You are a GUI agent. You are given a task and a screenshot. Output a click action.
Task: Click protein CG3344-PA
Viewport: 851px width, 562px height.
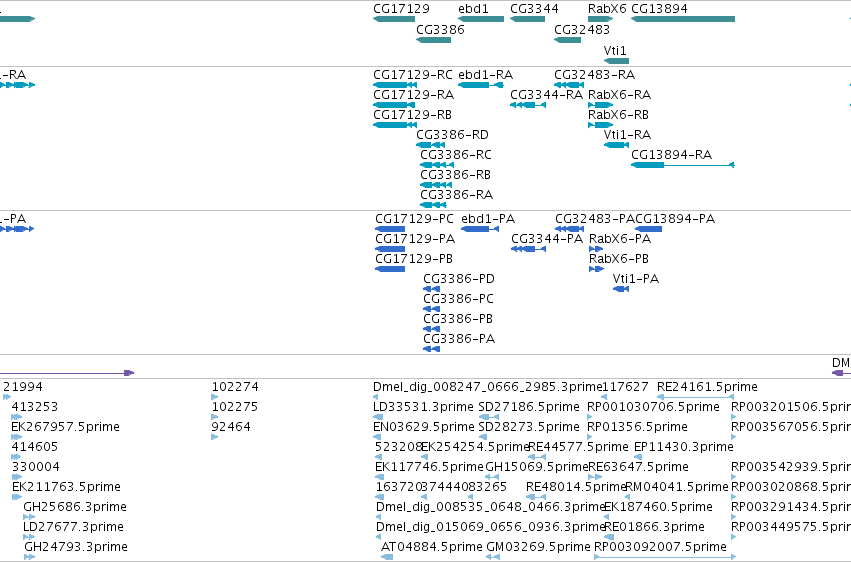(529, 249)
